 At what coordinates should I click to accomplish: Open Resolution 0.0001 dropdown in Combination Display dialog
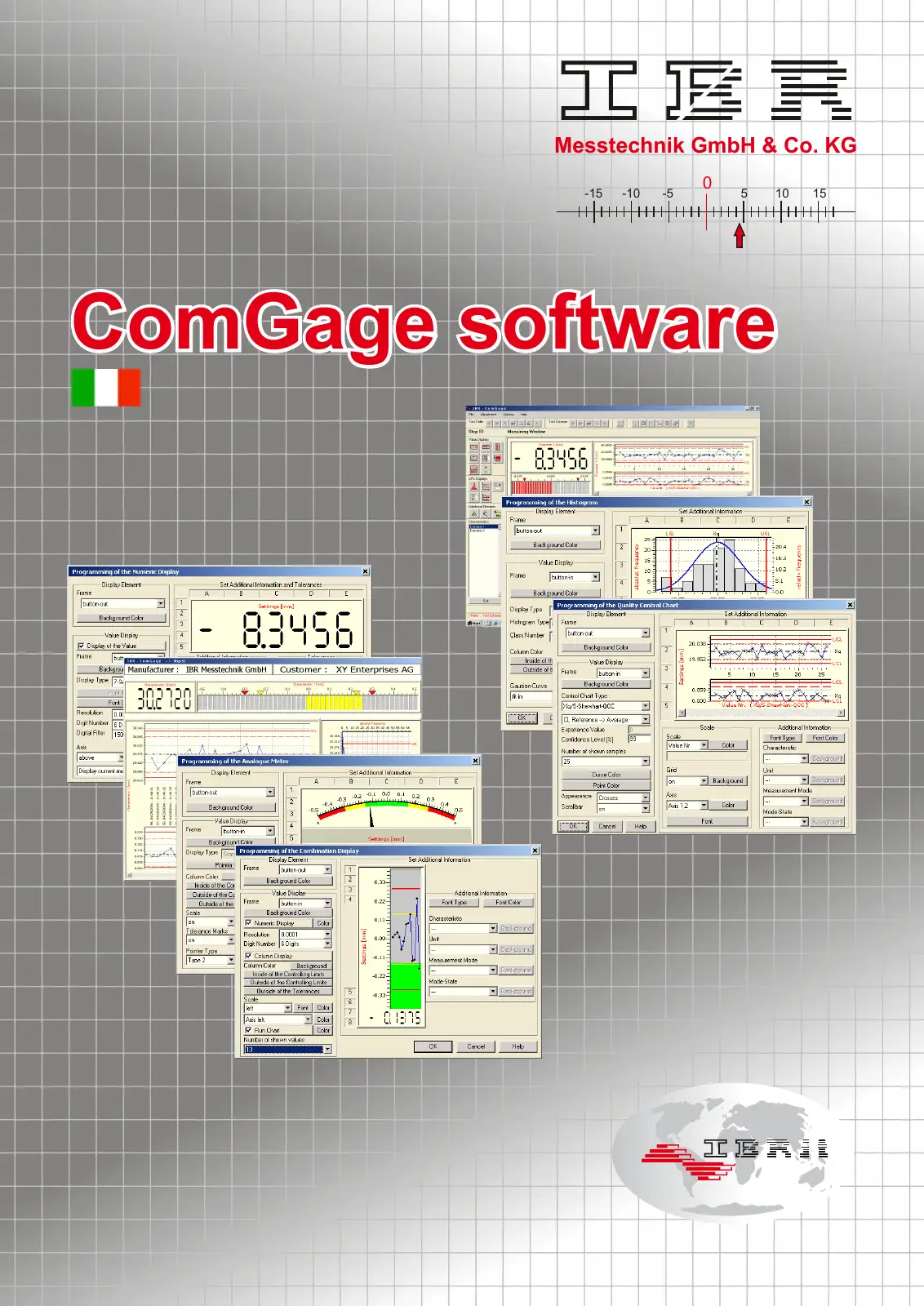[x=306, y=935]
